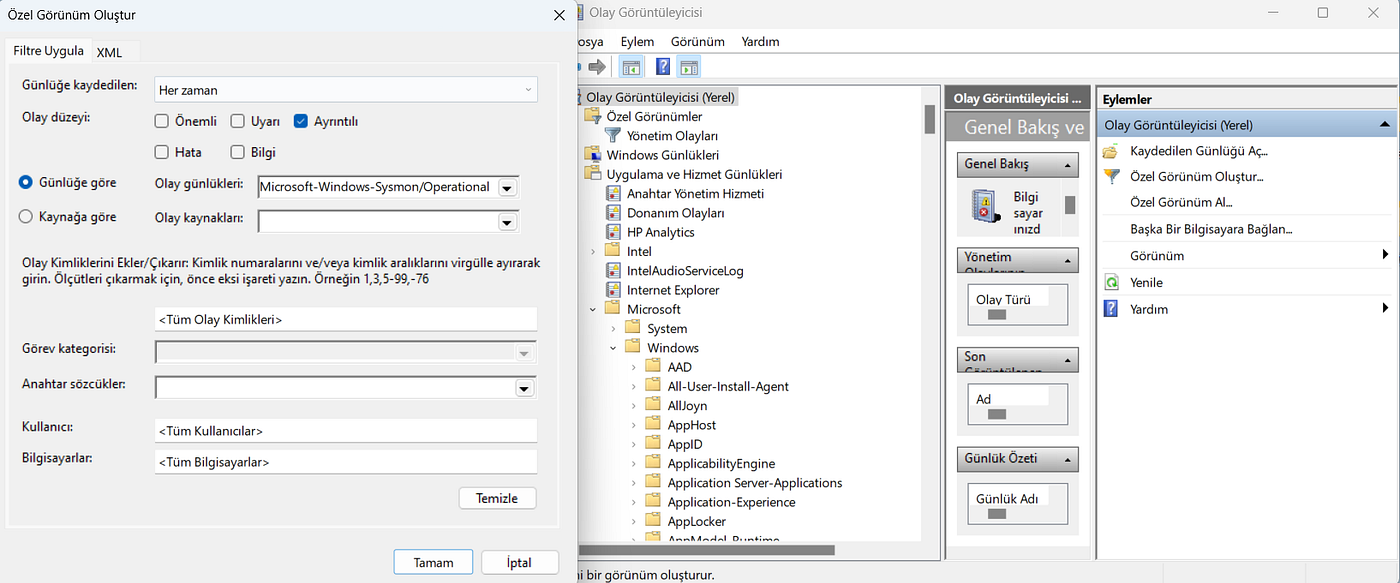Select the Günlüğe göre radio button

point(27,183)
